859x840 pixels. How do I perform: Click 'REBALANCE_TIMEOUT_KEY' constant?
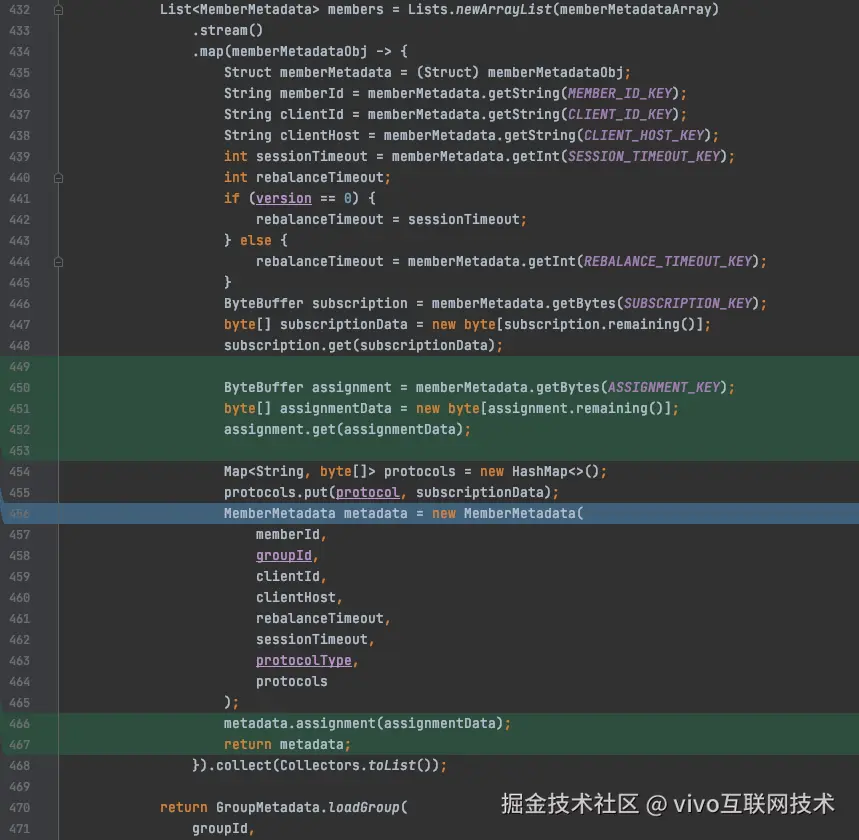tap(668, 261)
